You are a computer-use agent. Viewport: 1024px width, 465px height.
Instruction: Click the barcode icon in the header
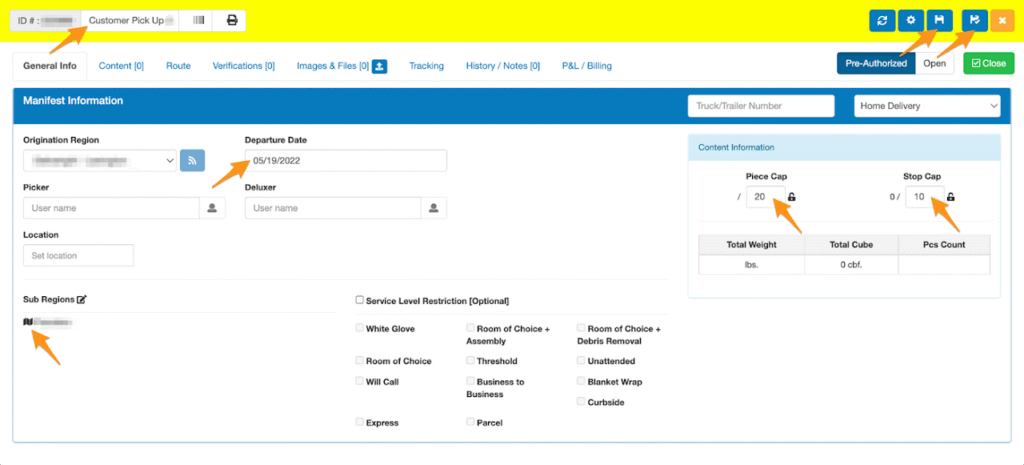click(198, 20)
